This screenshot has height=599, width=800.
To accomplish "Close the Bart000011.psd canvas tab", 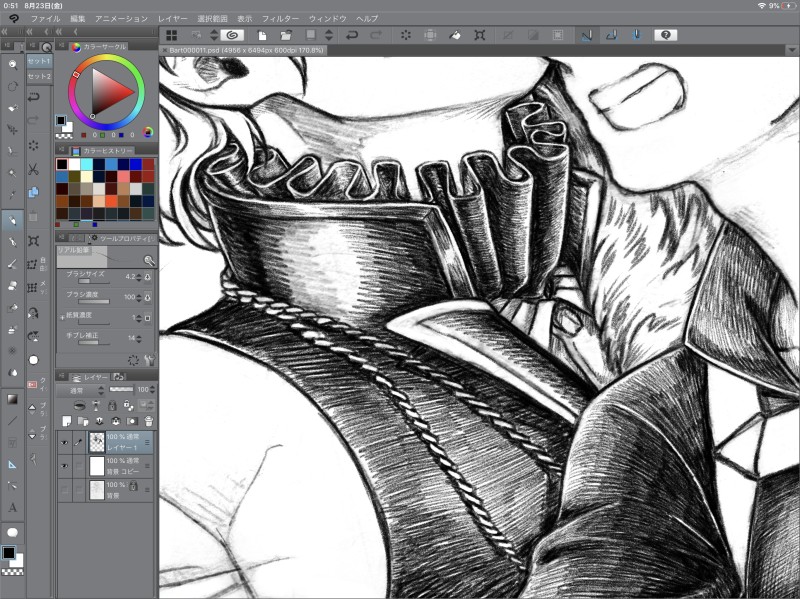I will pos(164,51).
